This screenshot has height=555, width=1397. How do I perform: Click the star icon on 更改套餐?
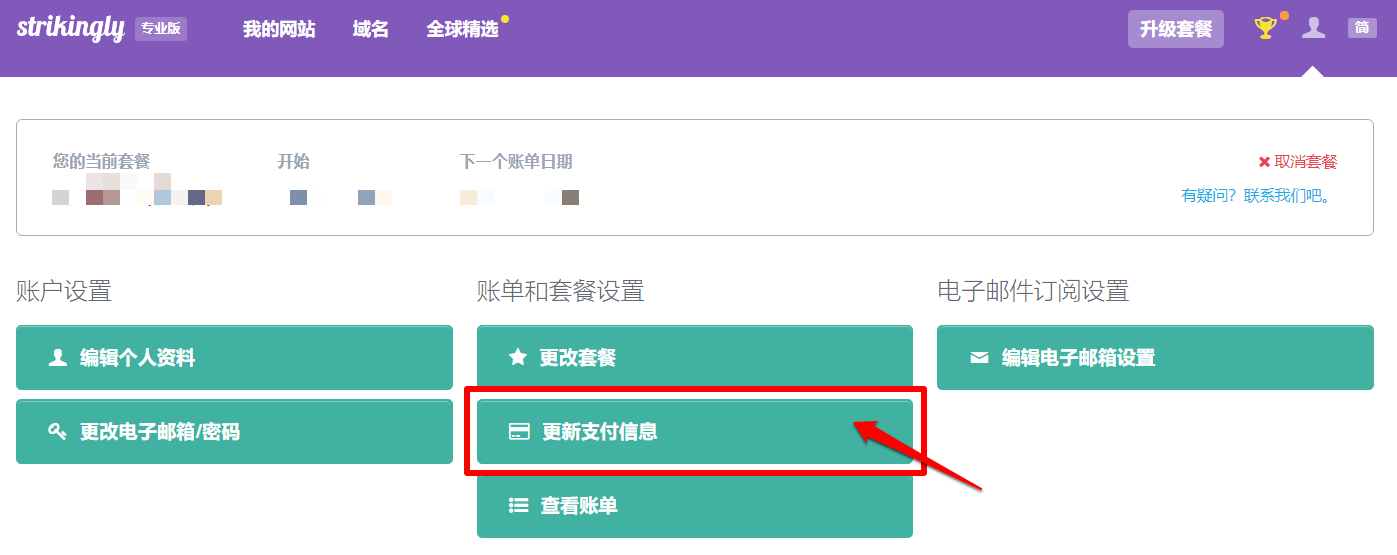point(518,357)
